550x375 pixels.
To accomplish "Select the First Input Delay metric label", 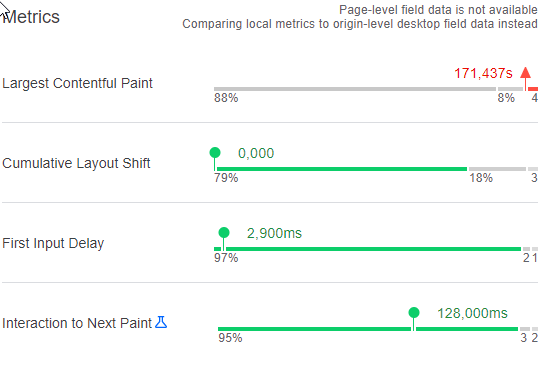I will coord(53,243).
